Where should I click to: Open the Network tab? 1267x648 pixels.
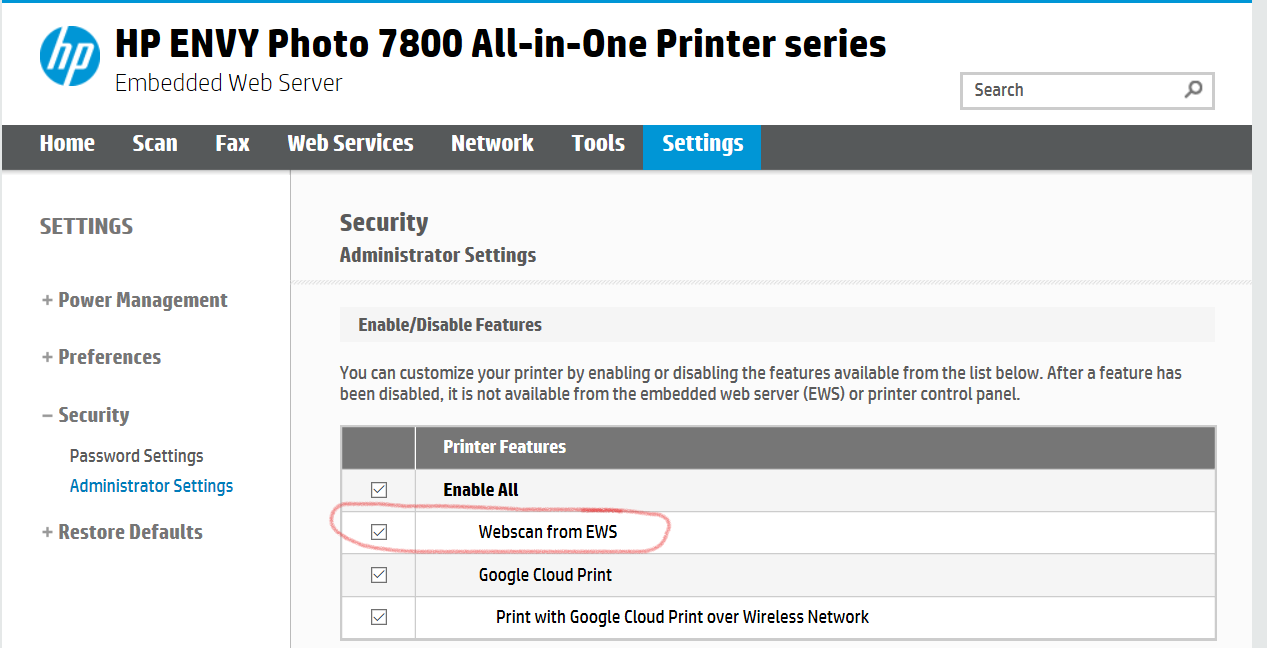click(x=492, y=143)
